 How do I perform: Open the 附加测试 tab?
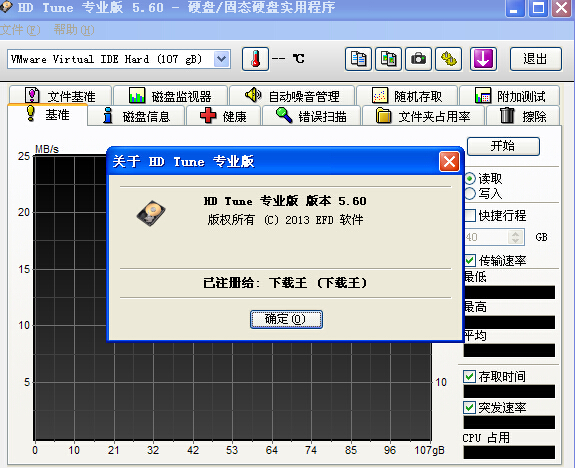click(510, 96)
